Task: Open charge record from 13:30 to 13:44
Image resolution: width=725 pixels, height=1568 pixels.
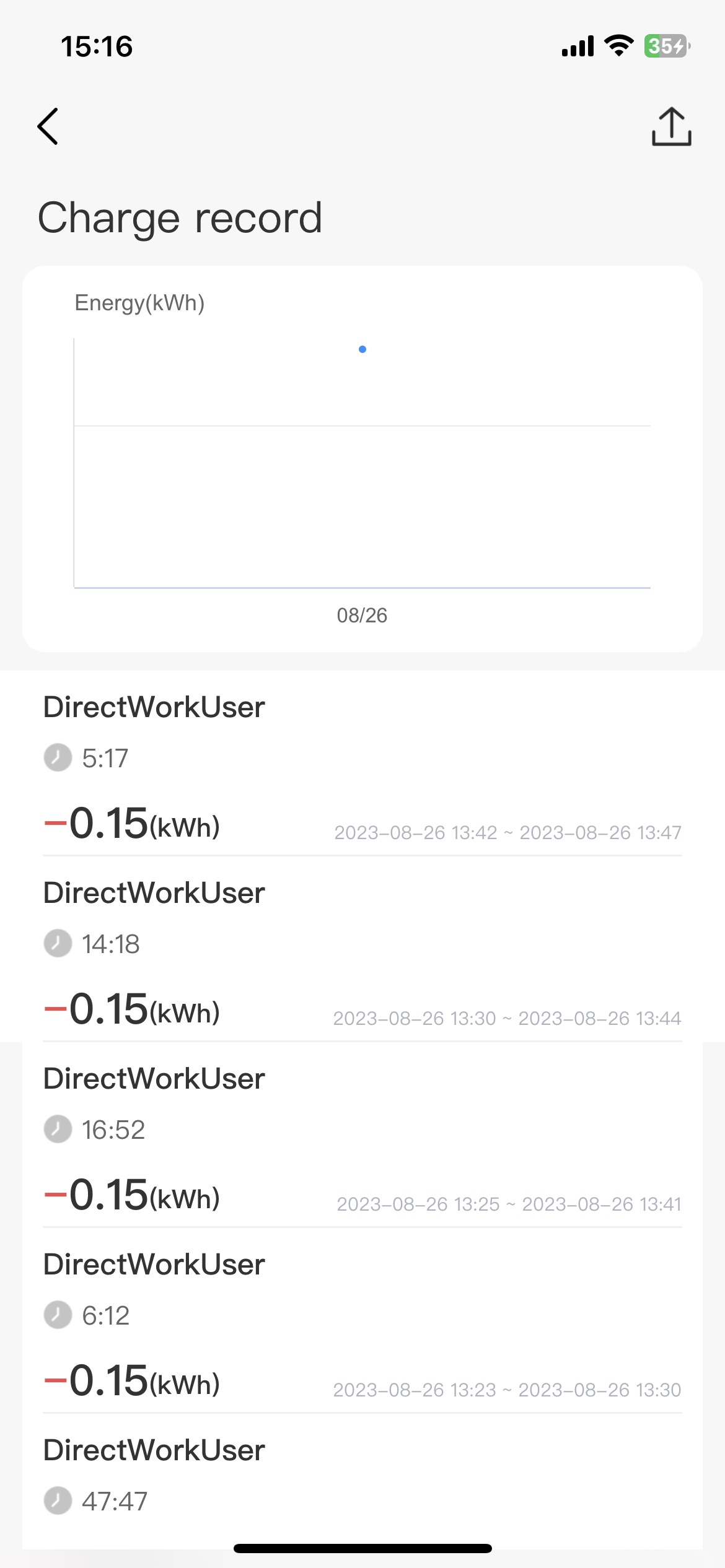Action: coord(362,954)
